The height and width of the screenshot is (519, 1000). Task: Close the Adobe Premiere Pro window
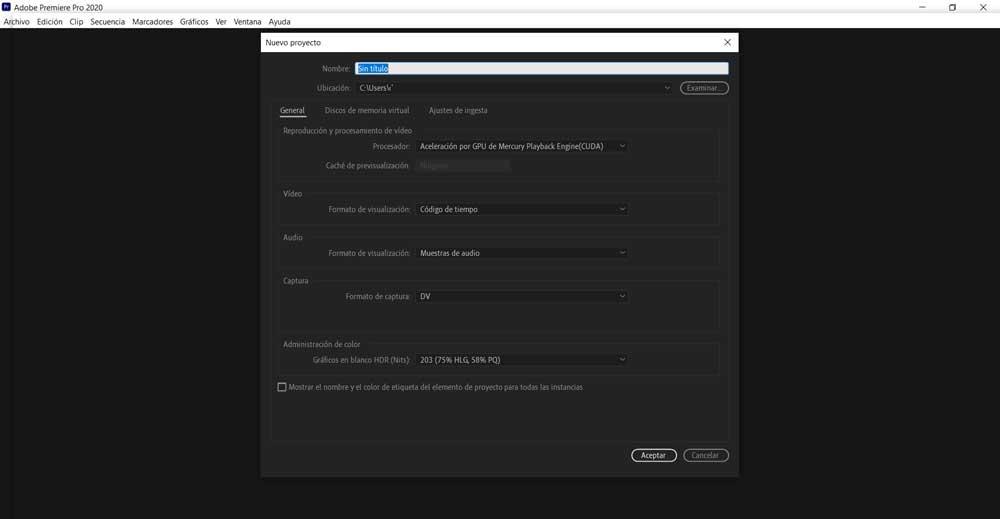[983, 7]
